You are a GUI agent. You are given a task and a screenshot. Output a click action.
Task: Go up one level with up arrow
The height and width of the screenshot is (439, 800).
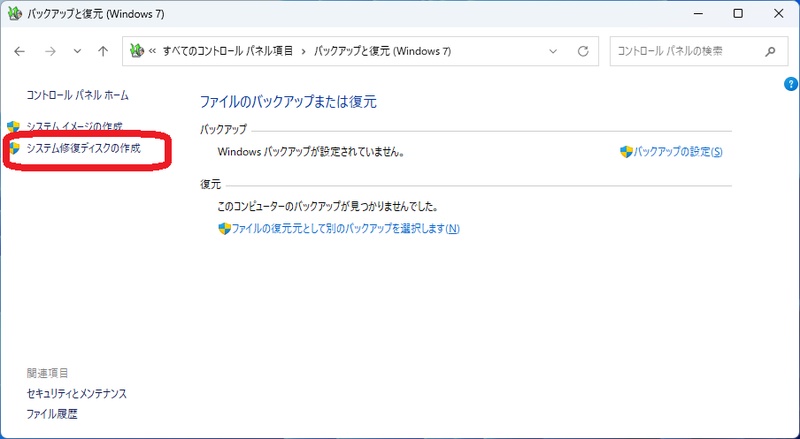point(103,51)
